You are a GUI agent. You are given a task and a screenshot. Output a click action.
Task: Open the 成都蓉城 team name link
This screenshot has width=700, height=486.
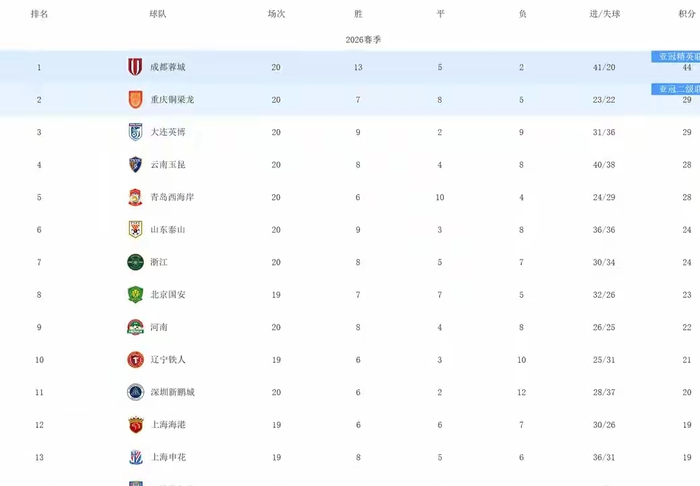tap(168, 67)
